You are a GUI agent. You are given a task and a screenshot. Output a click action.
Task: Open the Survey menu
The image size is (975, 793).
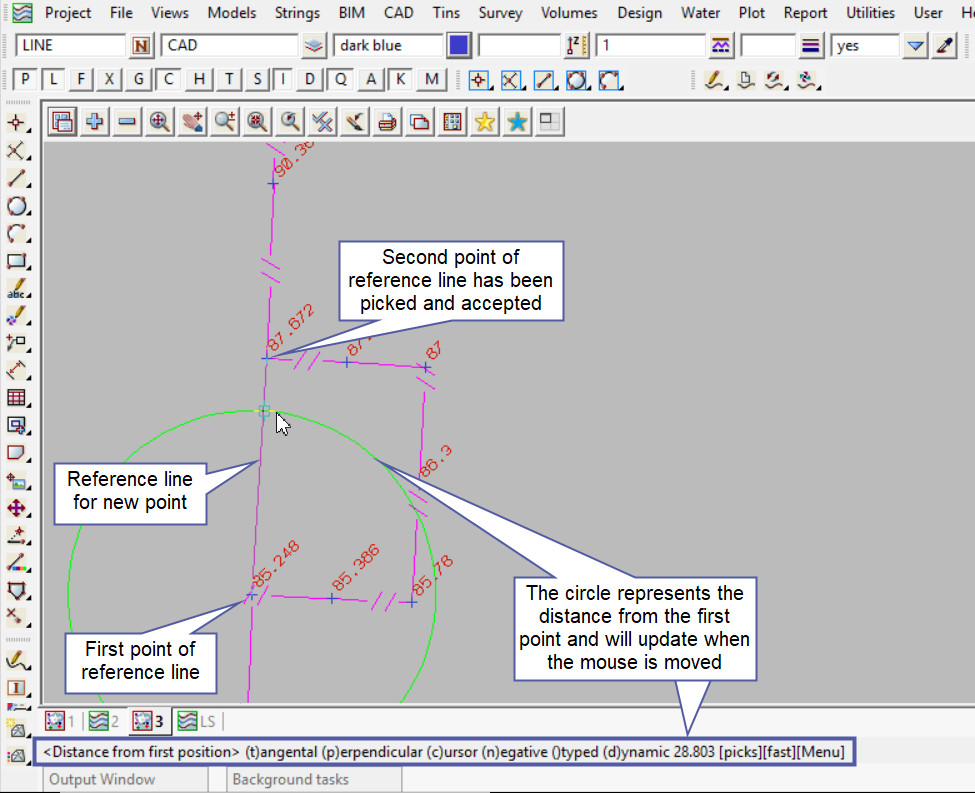(x=500, y=13)
